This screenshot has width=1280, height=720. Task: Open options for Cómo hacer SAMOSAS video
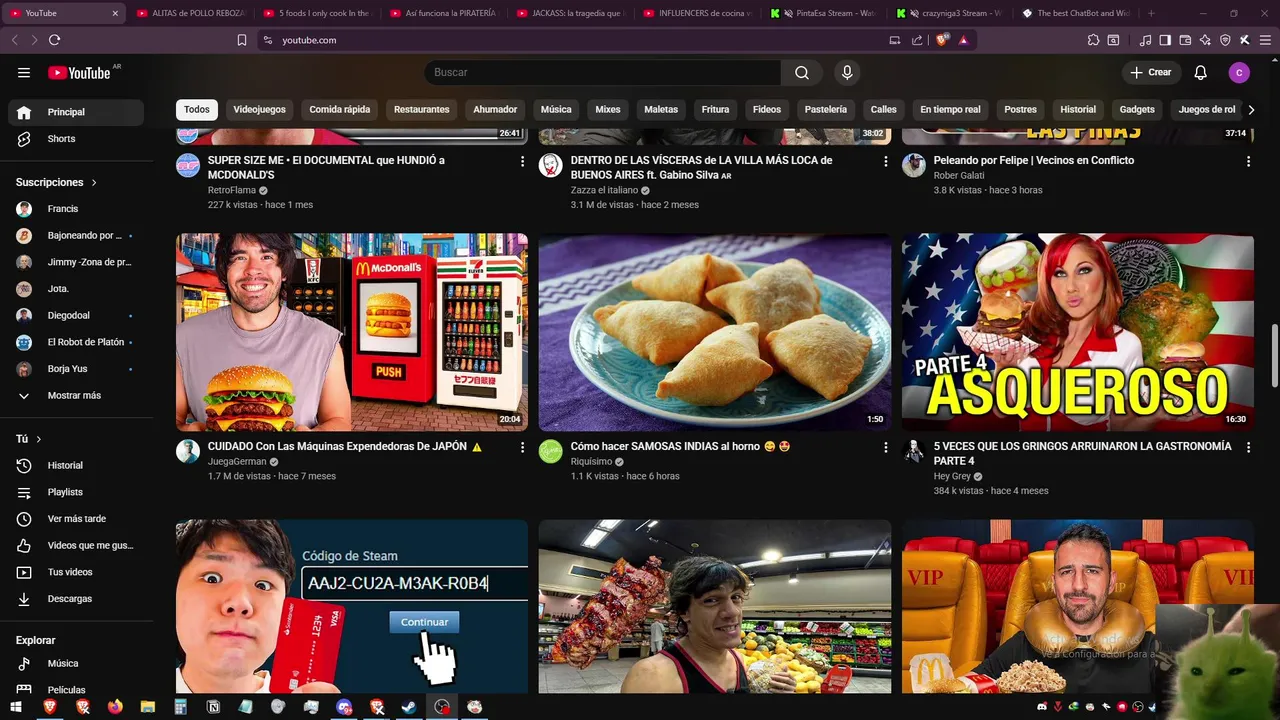point(885,447)
